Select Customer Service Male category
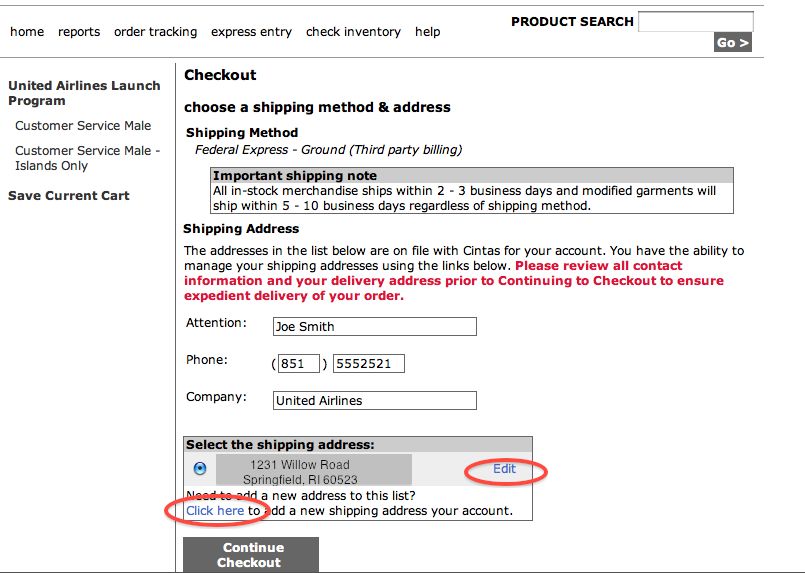 pos(83,126)
